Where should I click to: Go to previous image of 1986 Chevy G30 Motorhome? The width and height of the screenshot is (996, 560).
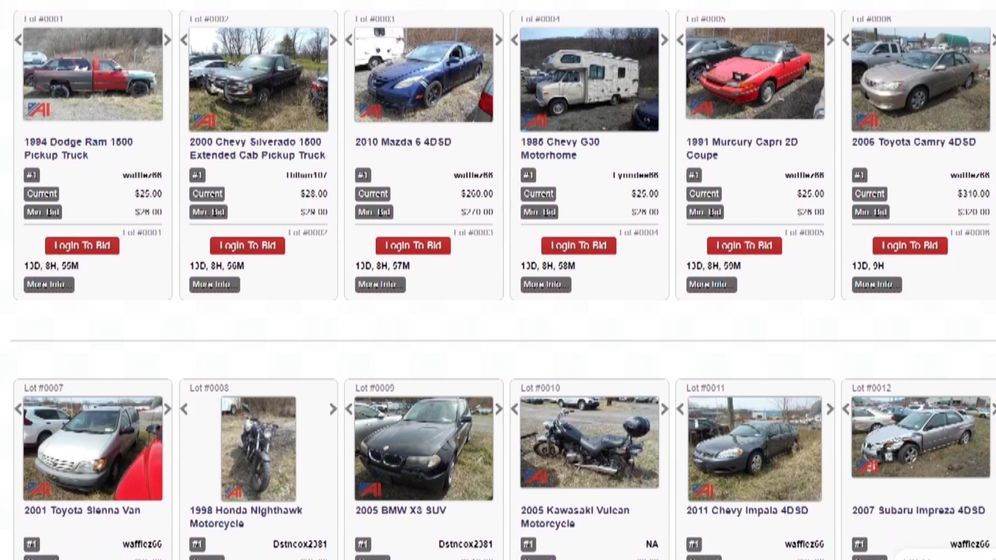coord(515,40)
